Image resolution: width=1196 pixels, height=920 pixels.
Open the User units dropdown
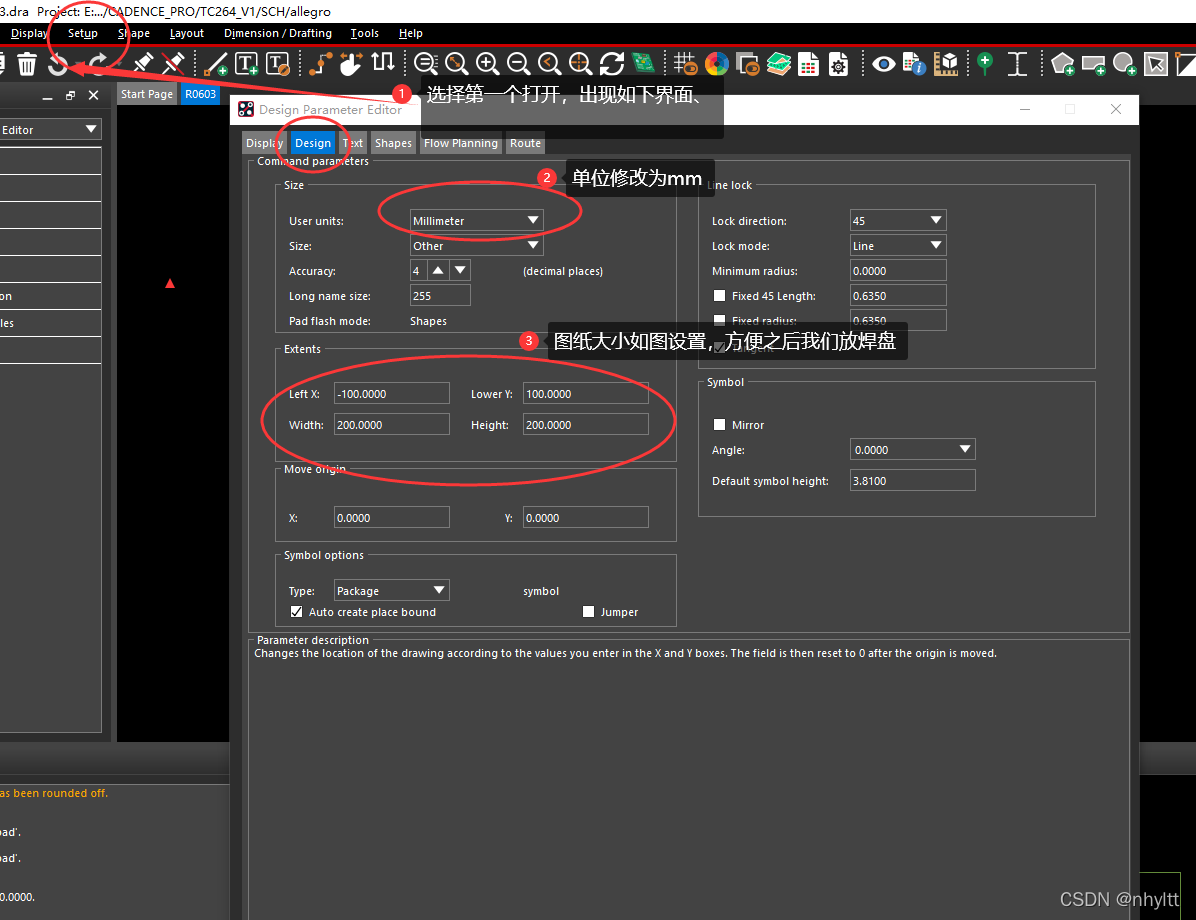tap(477, 221)
